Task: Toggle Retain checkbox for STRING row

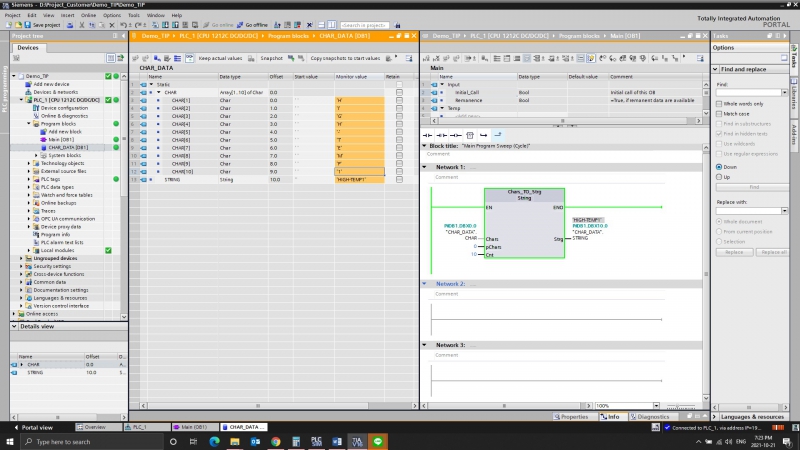Action: click(x=399, y=180)
